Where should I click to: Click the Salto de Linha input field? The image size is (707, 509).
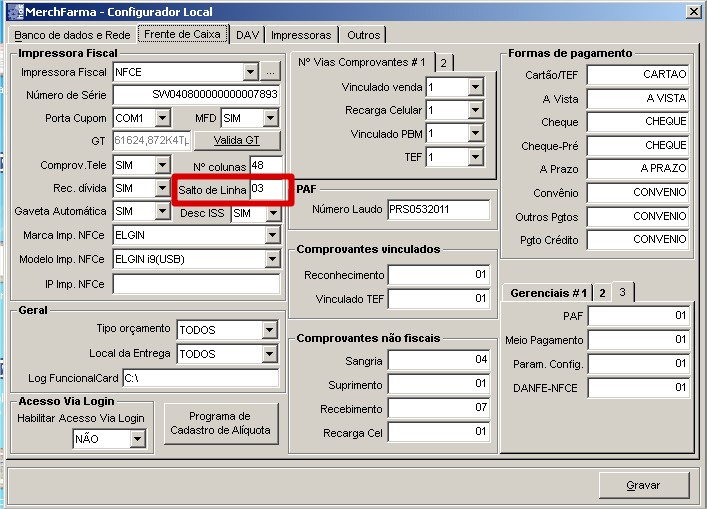pos(266,189)
